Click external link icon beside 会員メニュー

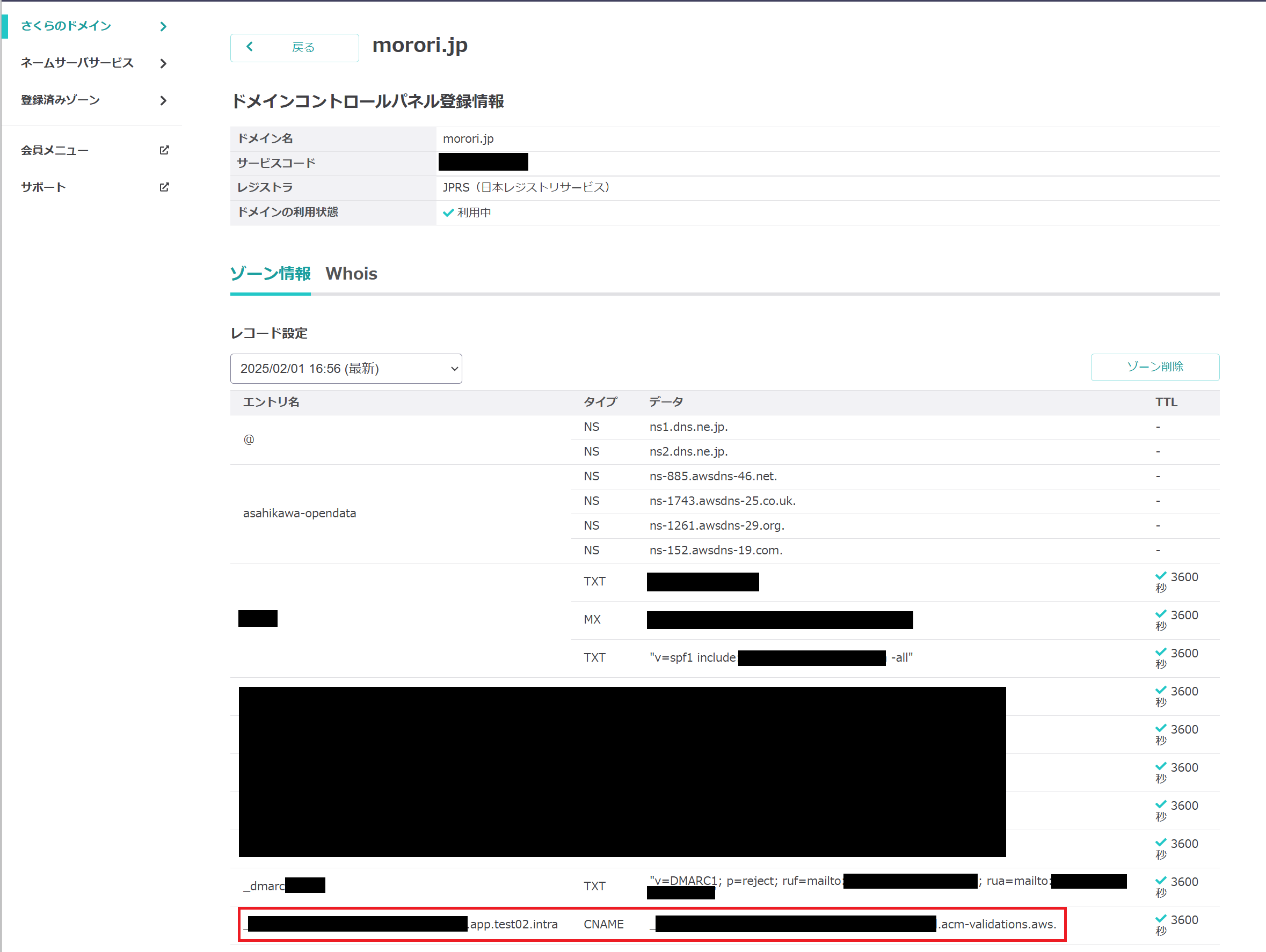coord(164,150)
